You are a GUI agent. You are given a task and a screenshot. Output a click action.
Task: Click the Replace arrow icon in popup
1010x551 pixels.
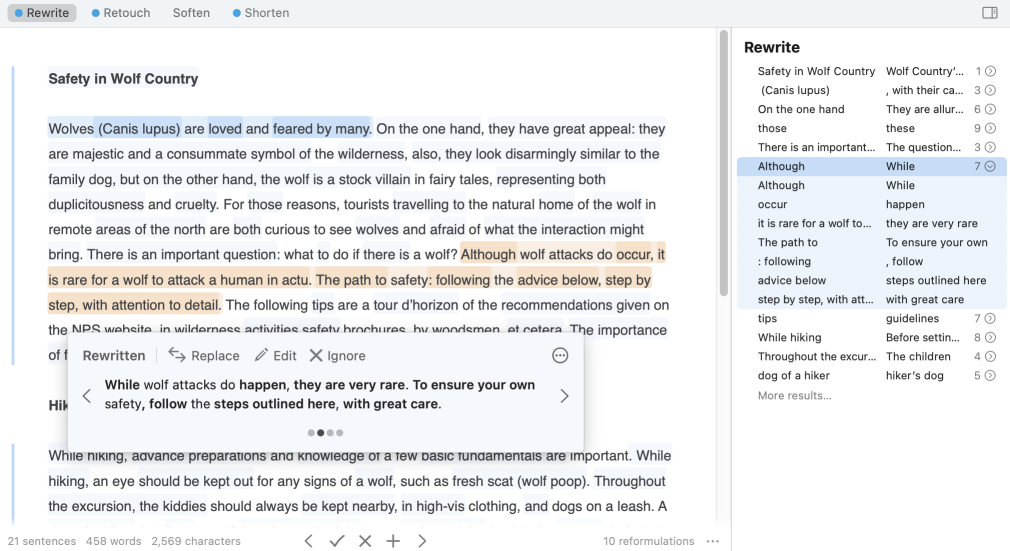tap(178, 355)
